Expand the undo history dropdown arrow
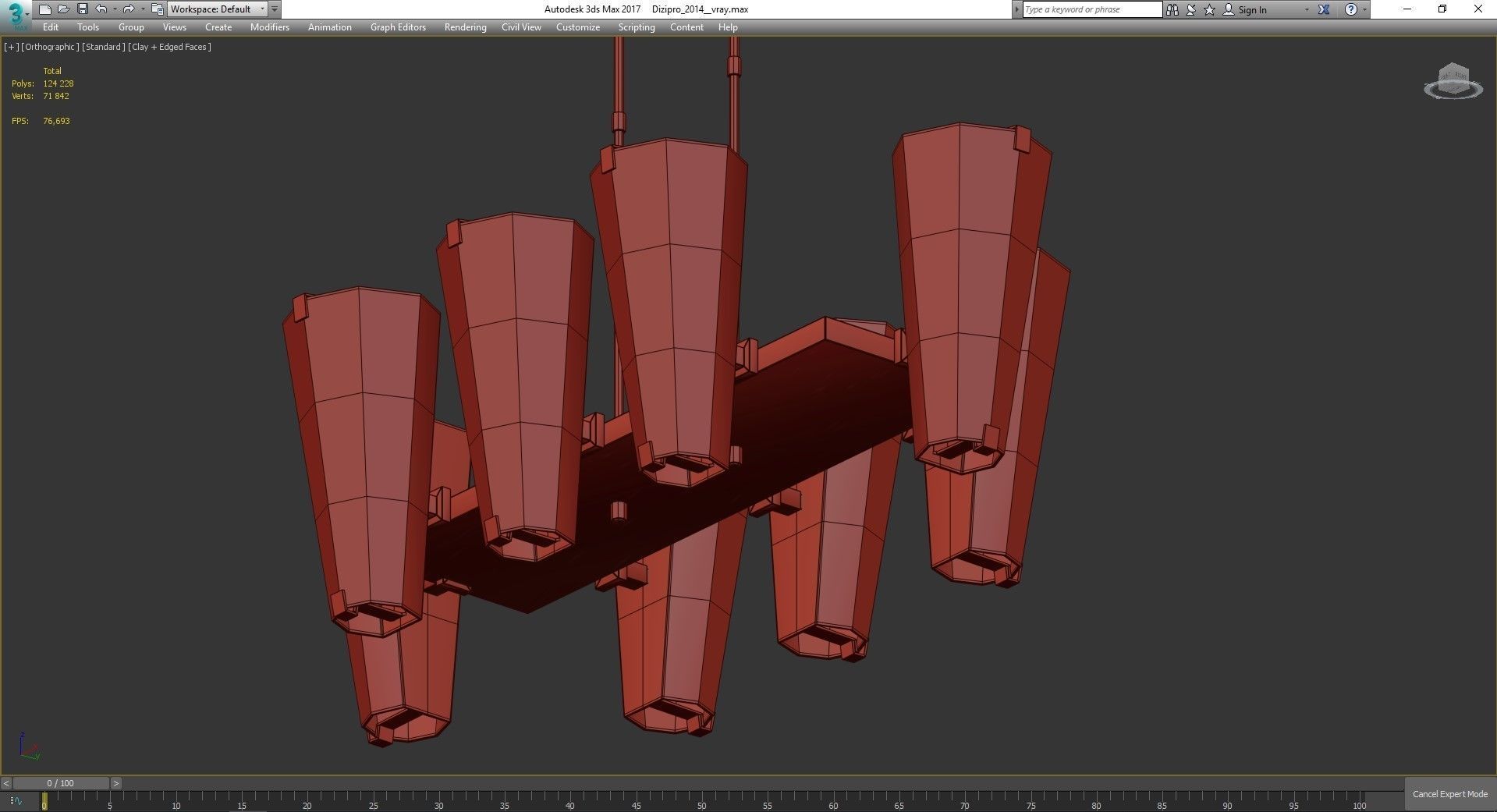The height and width of the screenshot is (812, 1497). (x=115, y=9)
